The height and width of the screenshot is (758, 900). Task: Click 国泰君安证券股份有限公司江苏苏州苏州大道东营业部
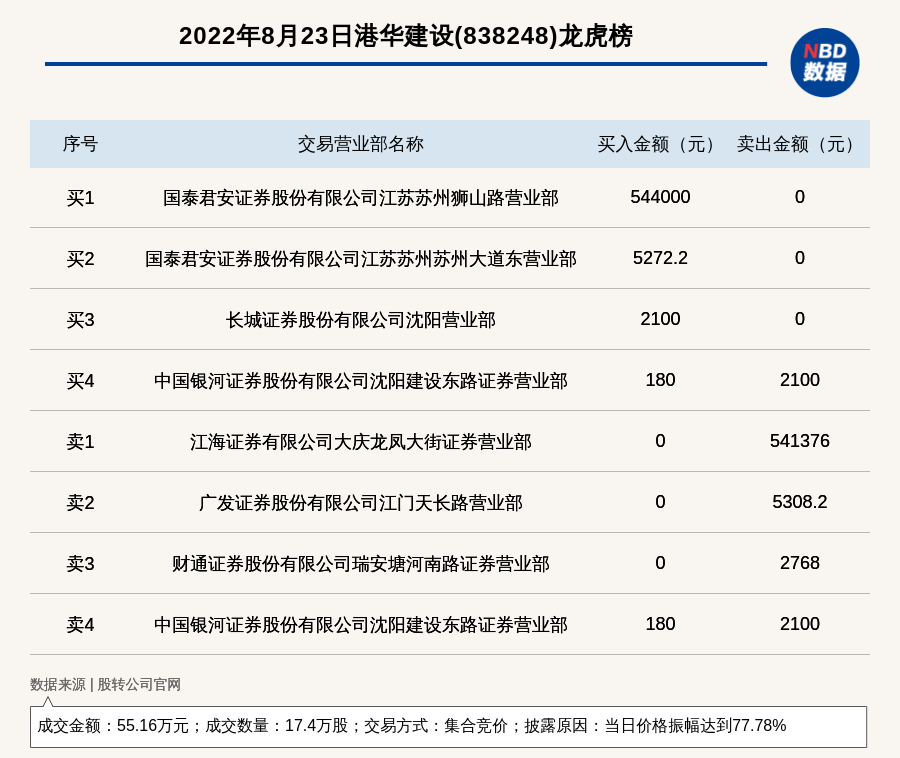click(x=360, y=259)
